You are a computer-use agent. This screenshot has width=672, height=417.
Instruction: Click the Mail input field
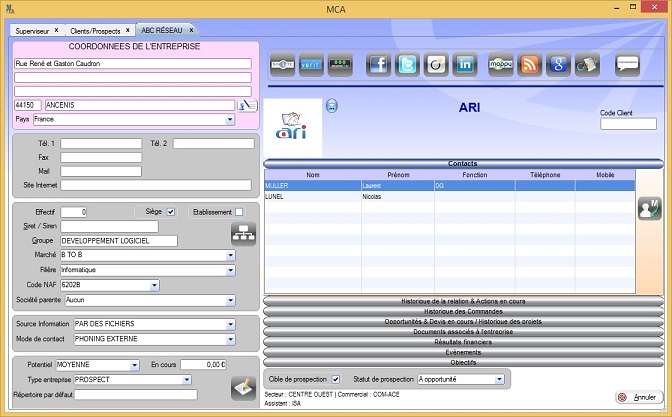coord(101,171)
